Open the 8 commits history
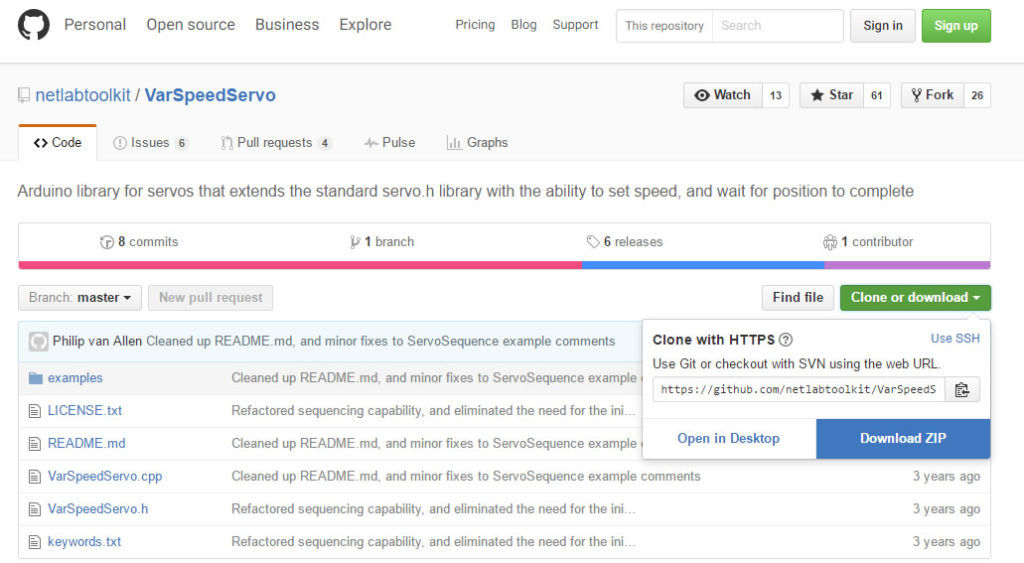 [x=139, y=242]
